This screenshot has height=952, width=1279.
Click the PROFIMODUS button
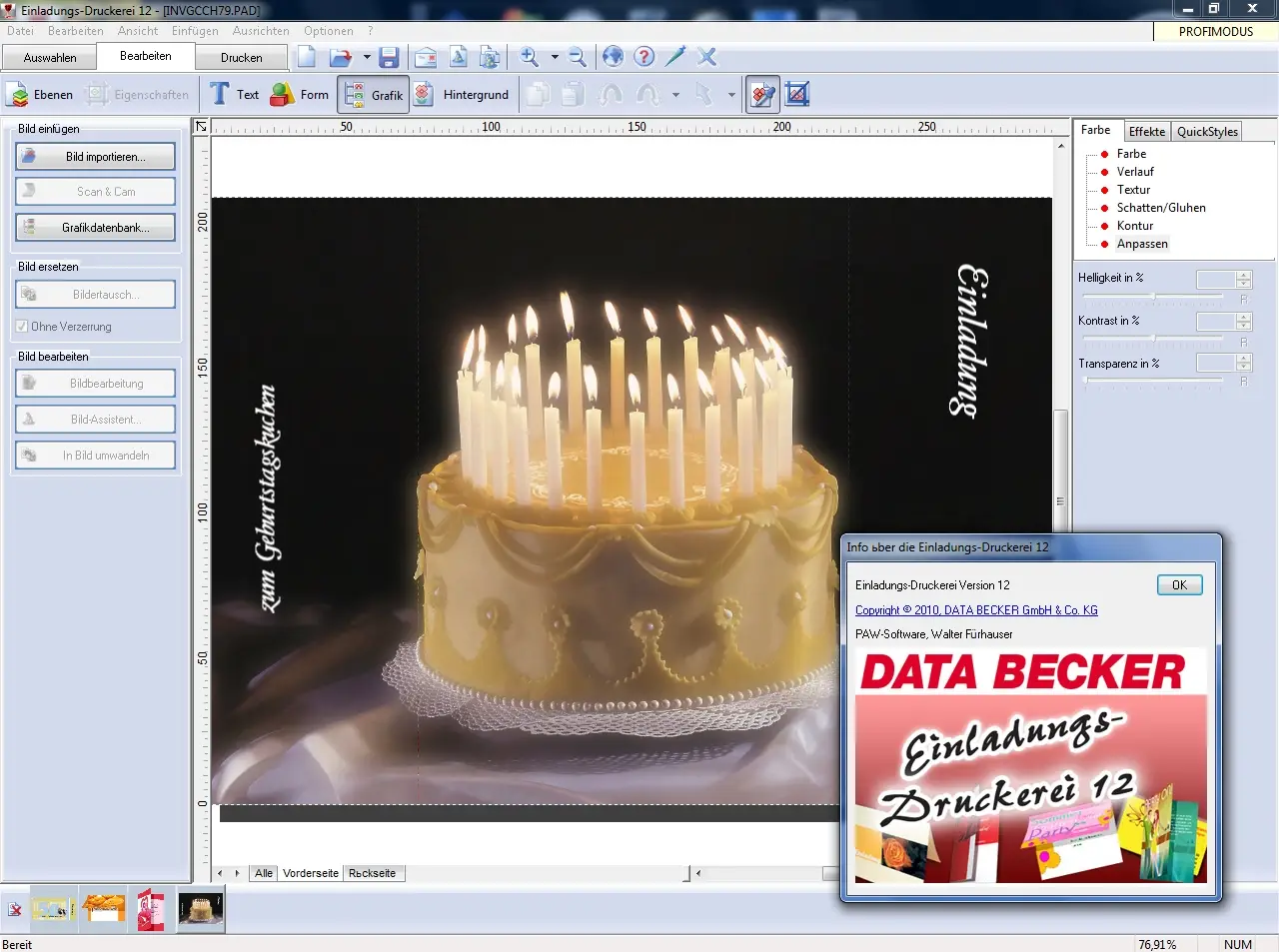[1215, 32]
